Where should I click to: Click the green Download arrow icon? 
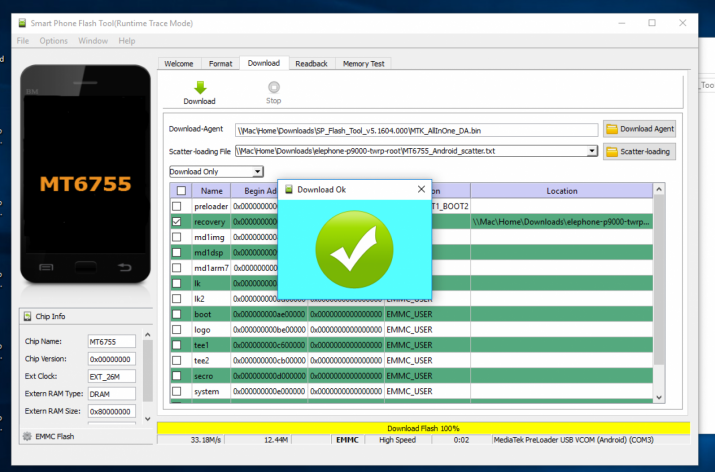[199, 88]
